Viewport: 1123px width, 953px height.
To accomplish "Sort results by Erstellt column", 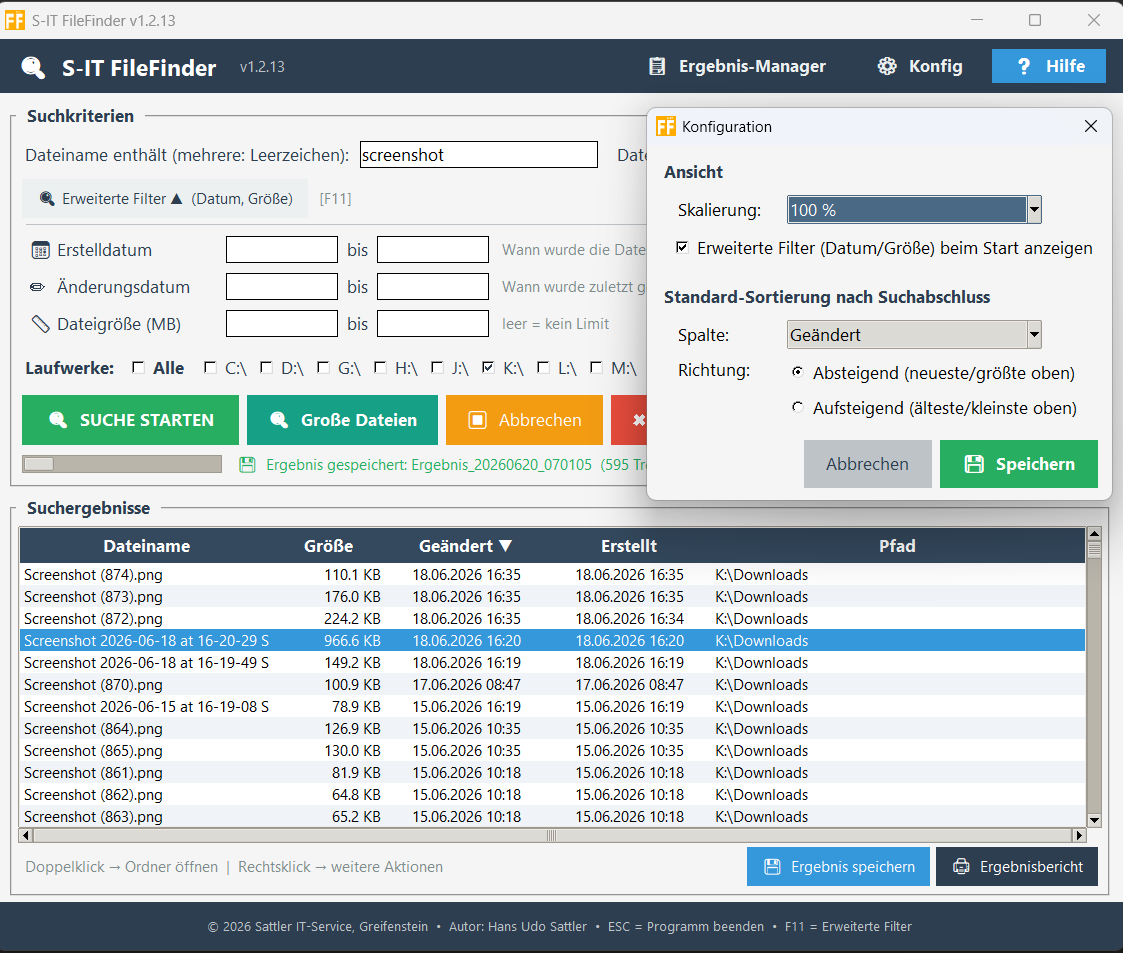I will [629, 546].
